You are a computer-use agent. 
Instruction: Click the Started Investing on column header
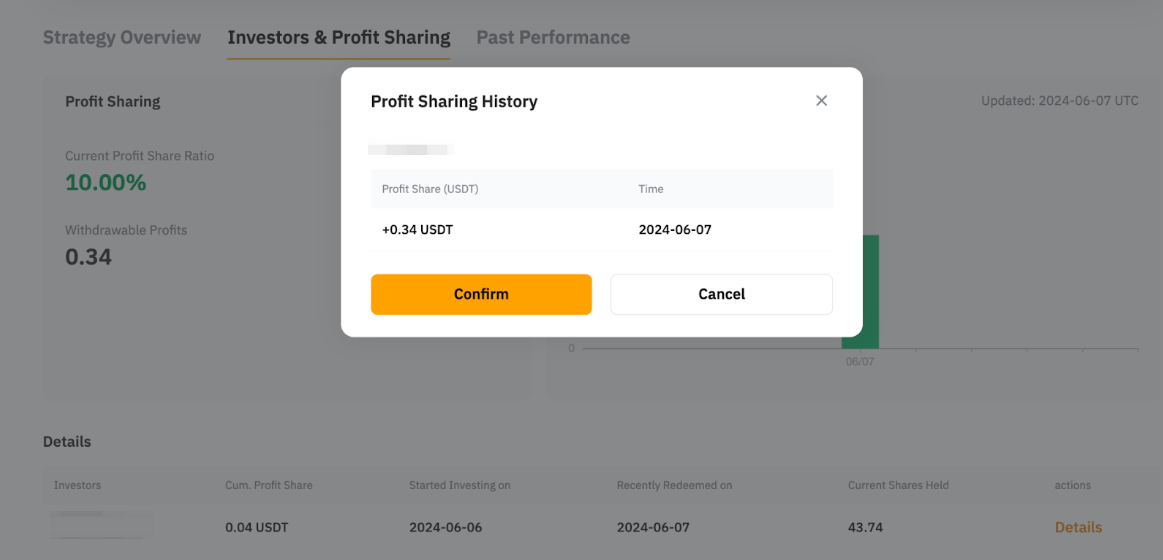[x=460, y=485]
